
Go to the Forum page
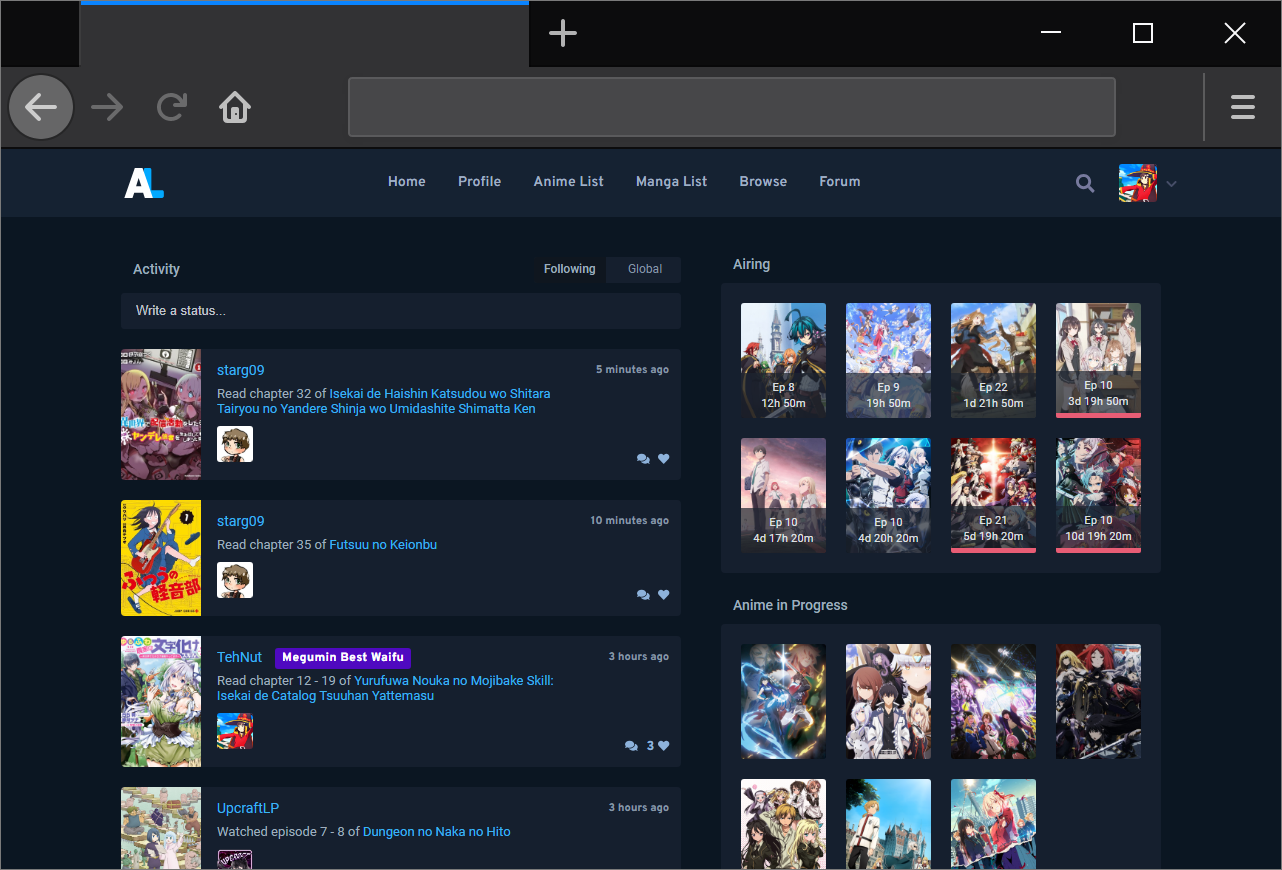(x=839, y=182)
